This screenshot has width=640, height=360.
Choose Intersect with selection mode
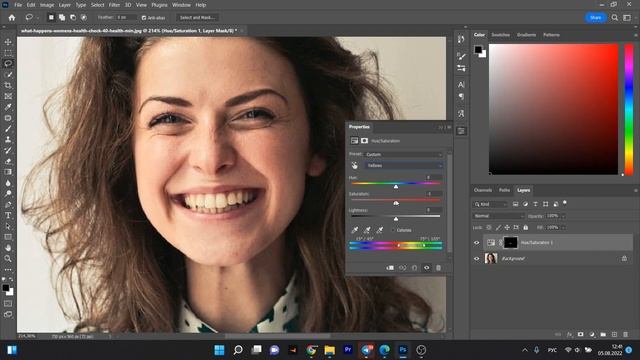(x=84, y=18)
